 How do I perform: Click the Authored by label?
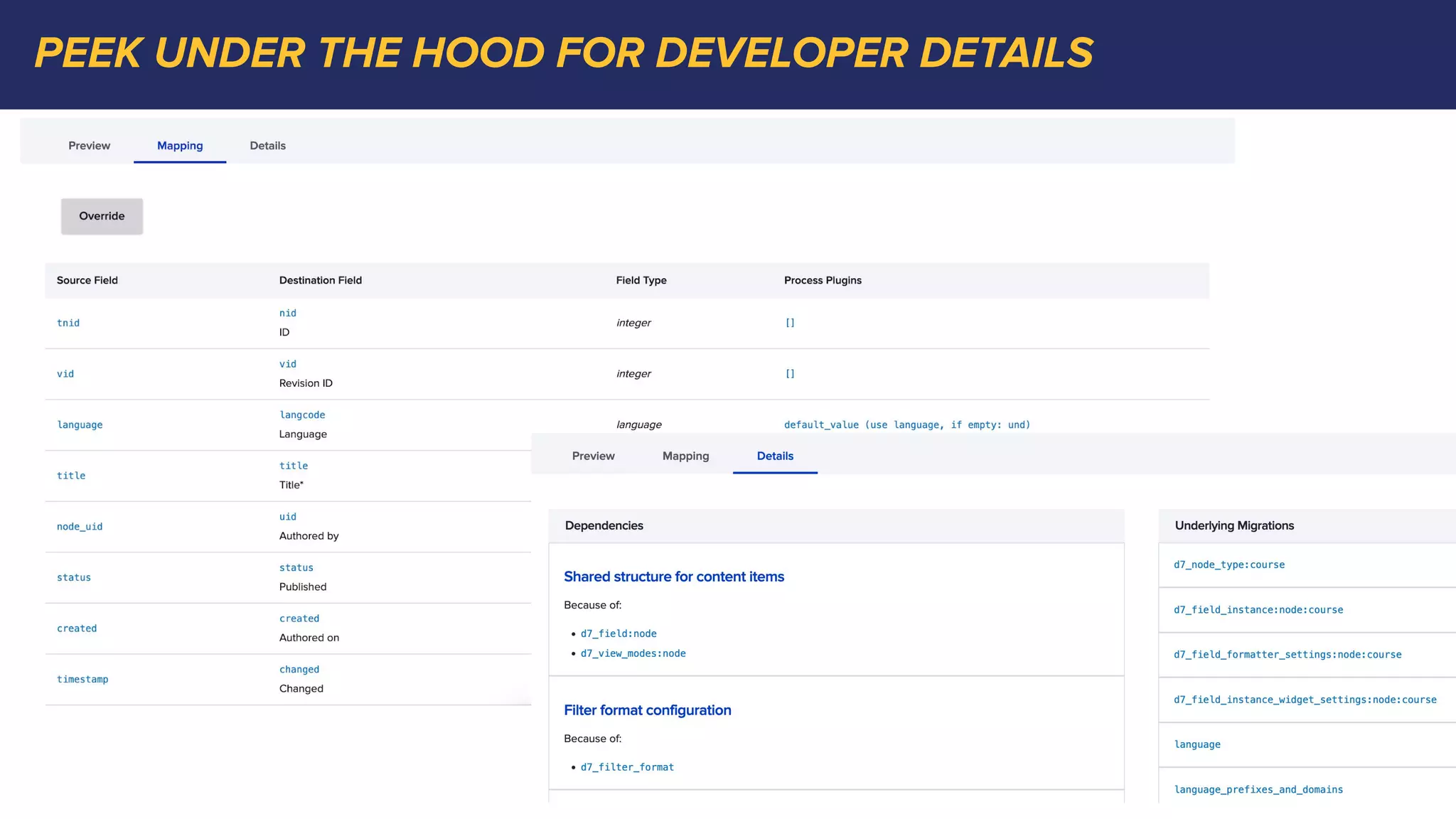(309, 536)
